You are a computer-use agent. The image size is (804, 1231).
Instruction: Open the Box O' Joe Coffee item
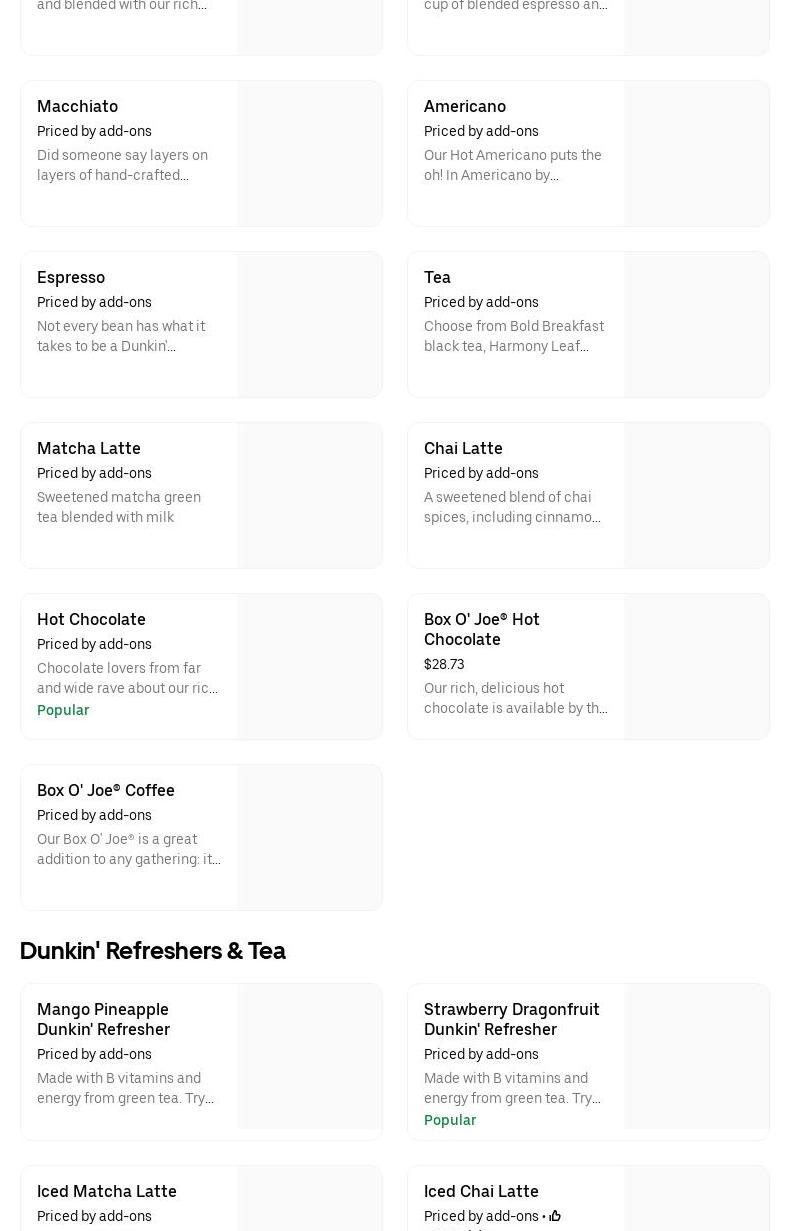105,790
